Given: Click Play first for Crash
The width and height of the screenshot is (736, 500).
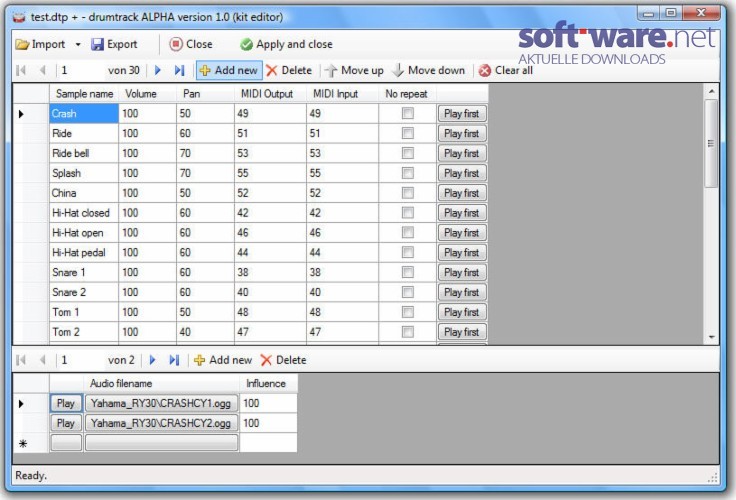Looking at the screenshot, I should (x=462, y=114).
